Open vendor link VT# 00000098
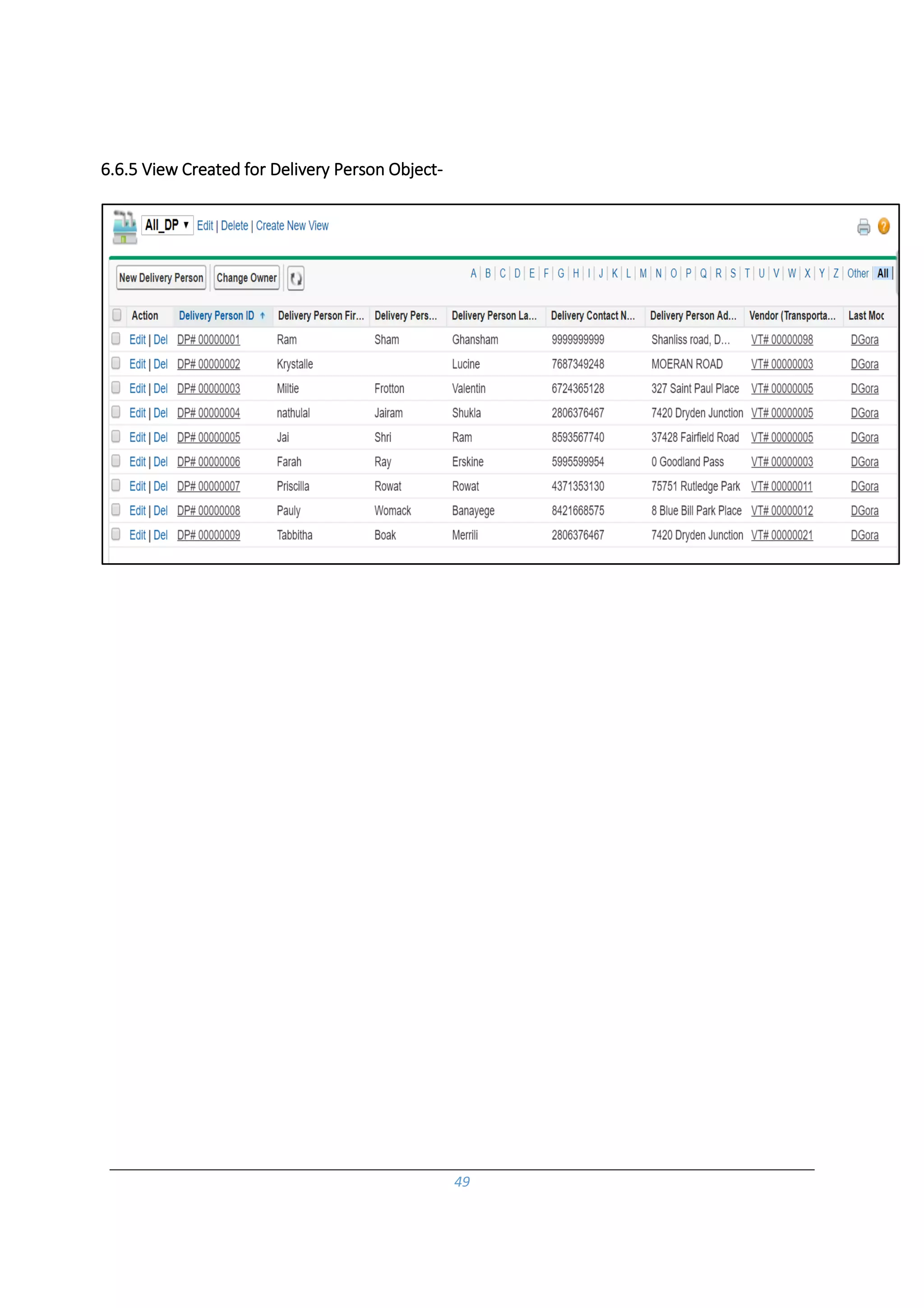The image size is (924, 1308). [x=782, y=340]
